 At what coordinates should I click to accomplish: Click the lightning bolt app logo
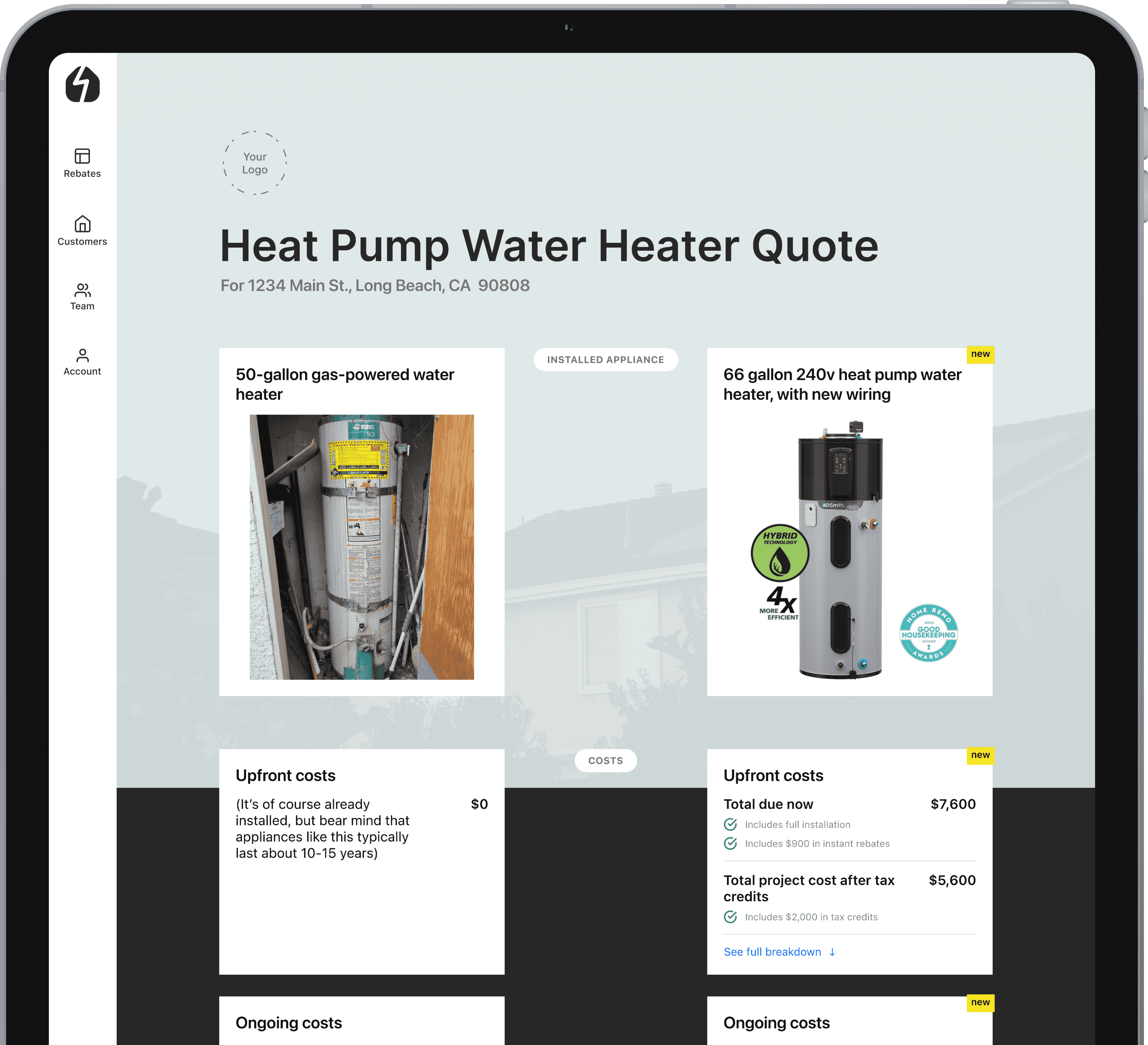[83, 84]
